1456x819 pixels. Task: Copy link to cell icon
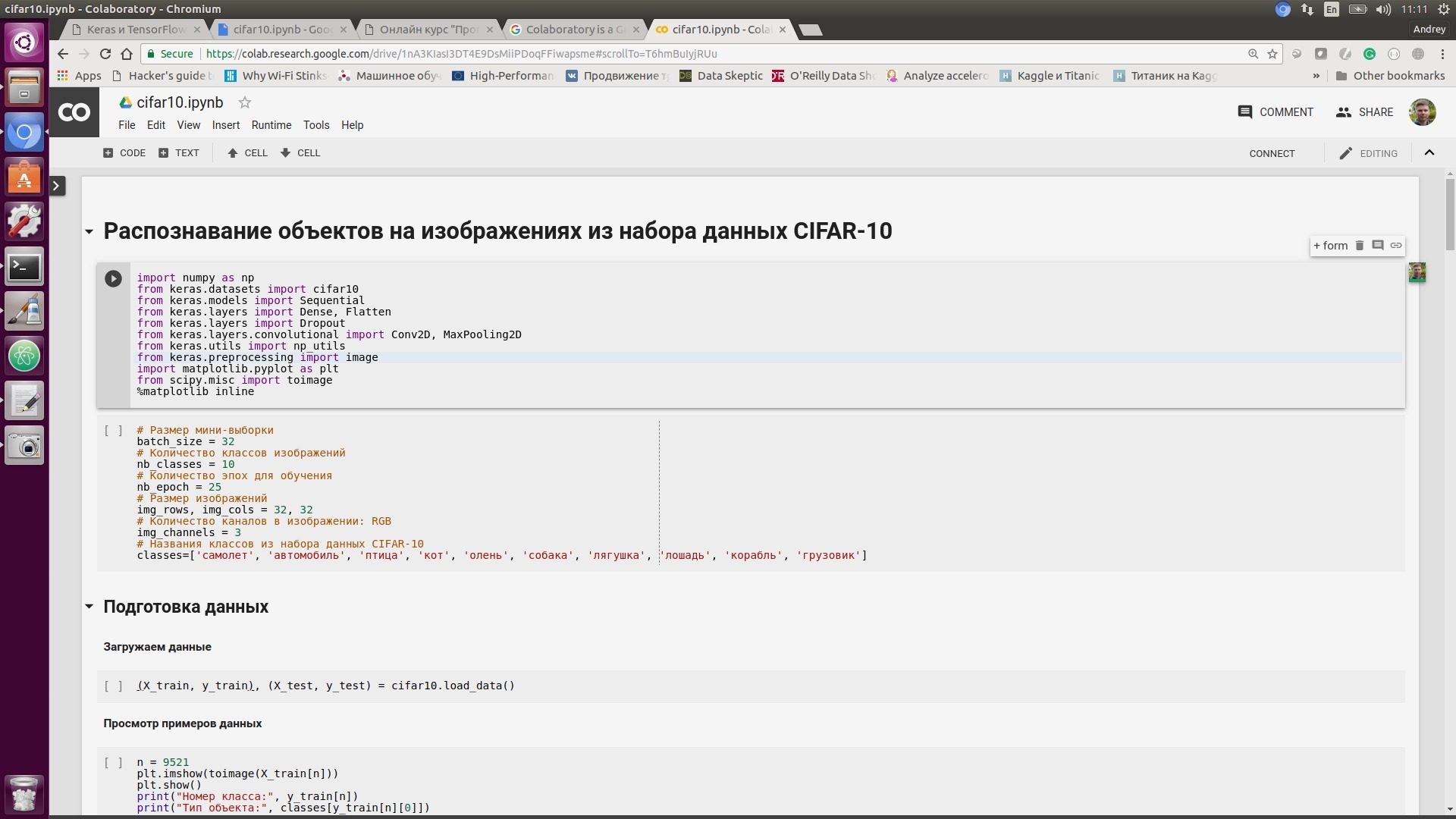pyautogui.click(x=1396, y=246)
